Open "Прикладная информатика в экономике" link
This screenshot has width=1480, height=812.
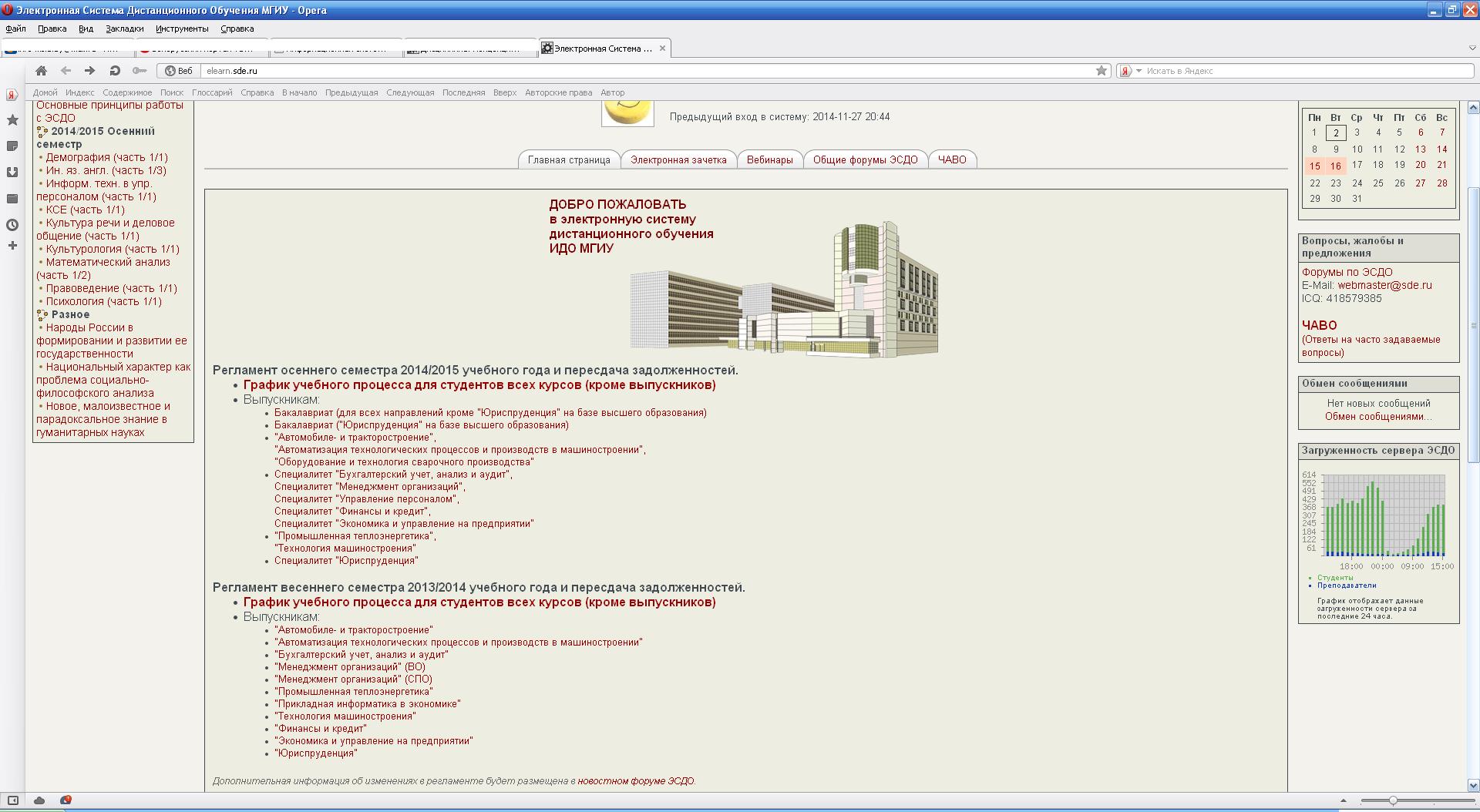point(368,704)
